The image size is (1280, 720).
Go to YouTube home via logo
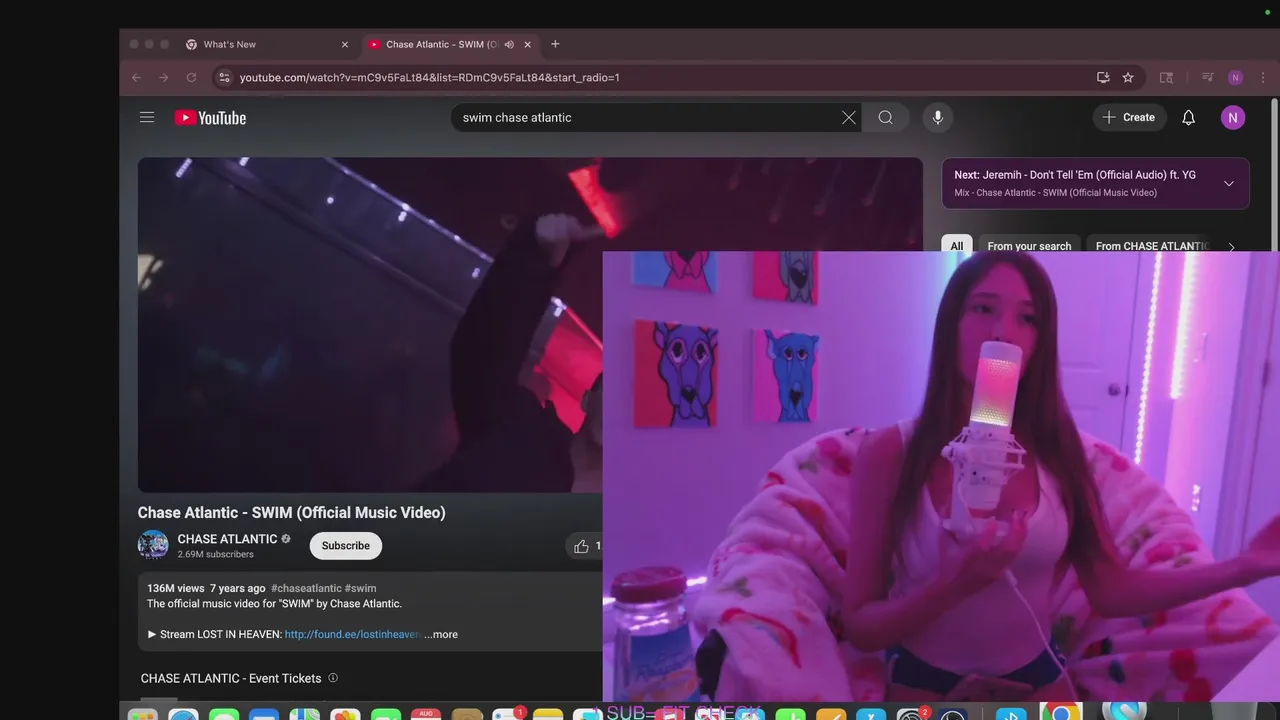tap(210, 118)
